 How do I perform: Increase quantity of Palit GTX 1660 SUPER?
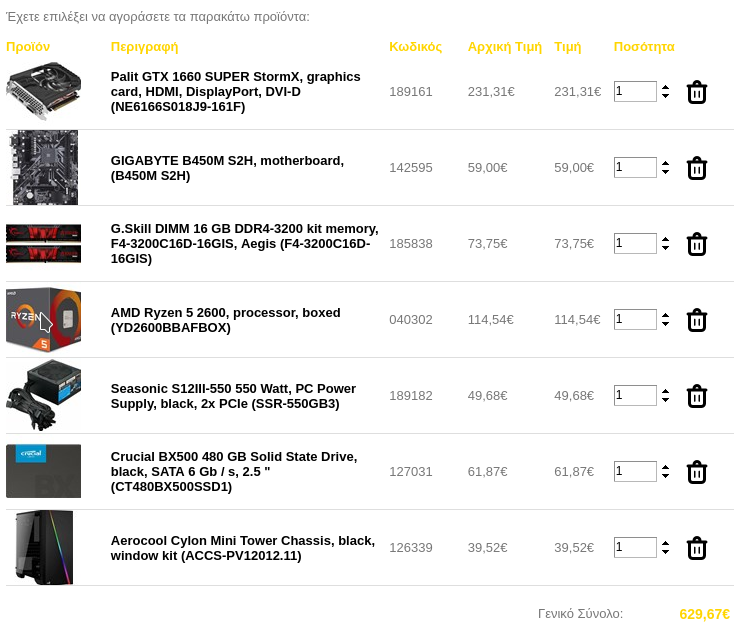pos(665,87)
